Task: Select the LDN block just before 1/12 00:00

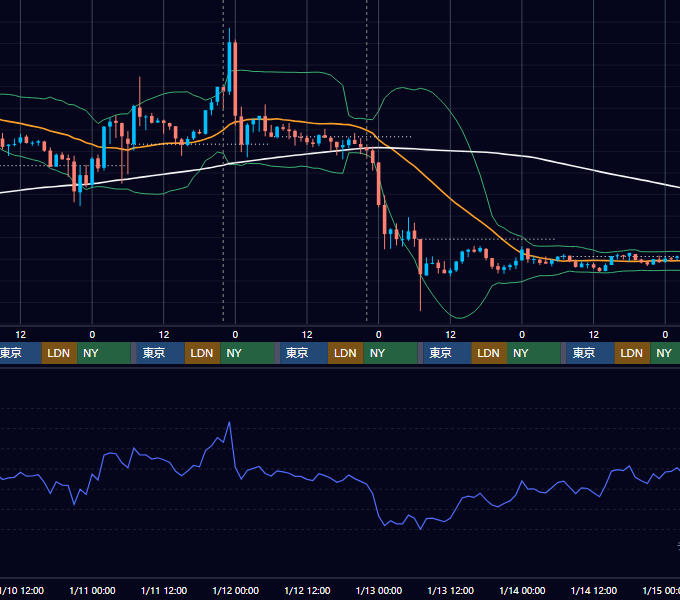Action: coord(203,353)
